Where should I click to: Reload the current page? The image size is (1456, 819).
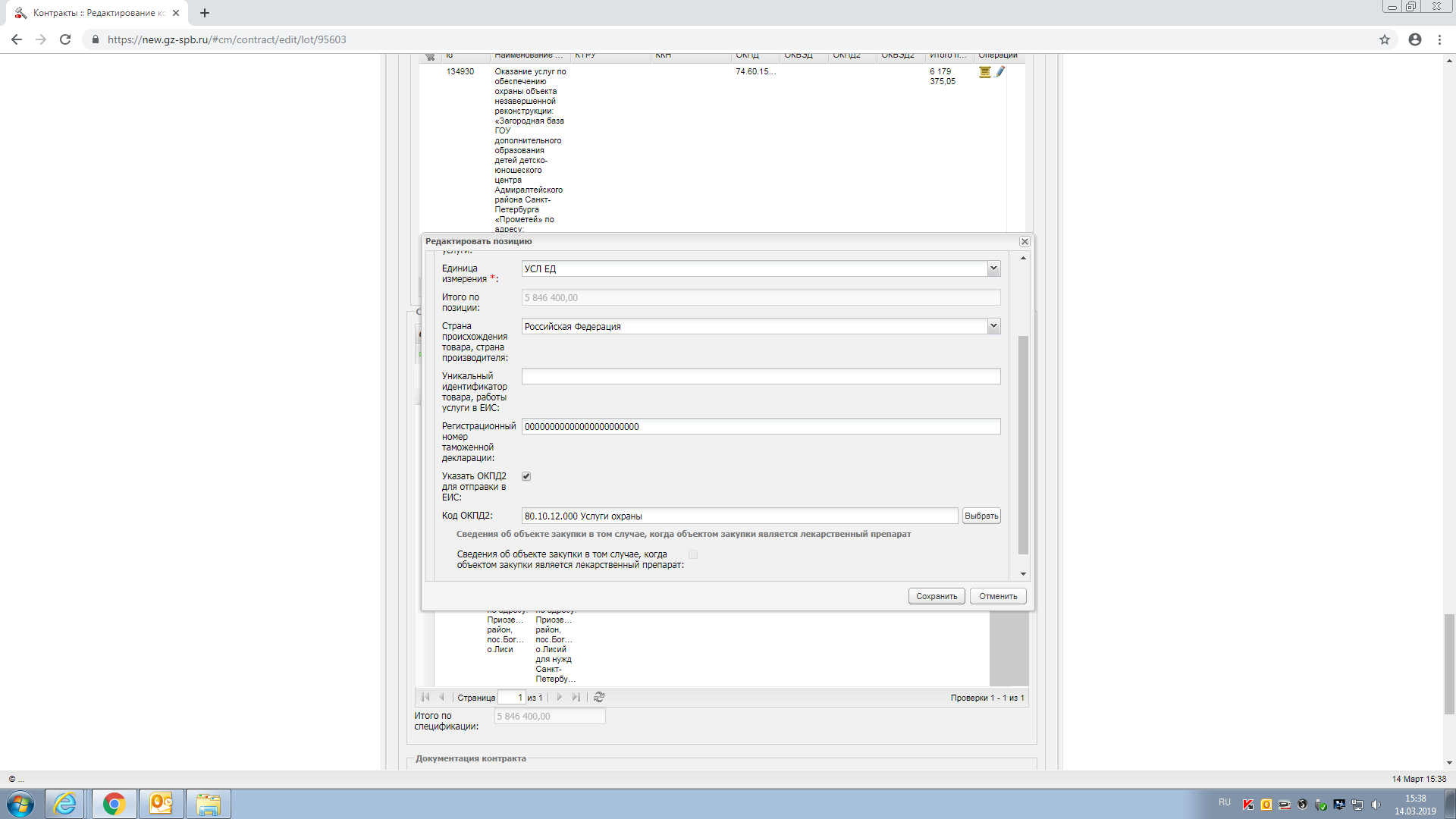click(x=65, y=39)
